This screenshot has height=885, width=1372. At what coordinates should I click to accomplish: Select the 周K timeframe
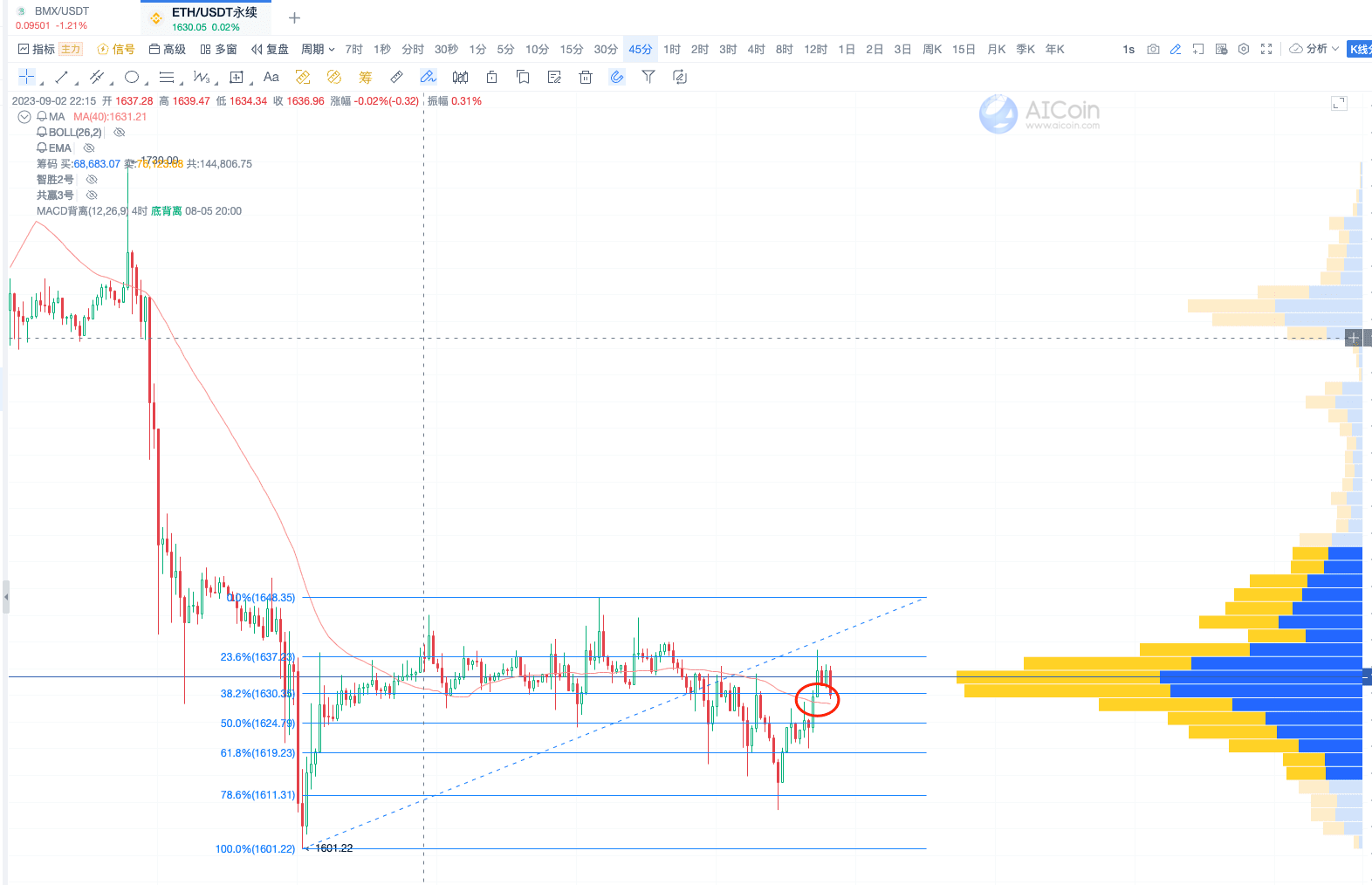[x=932, y=49]
